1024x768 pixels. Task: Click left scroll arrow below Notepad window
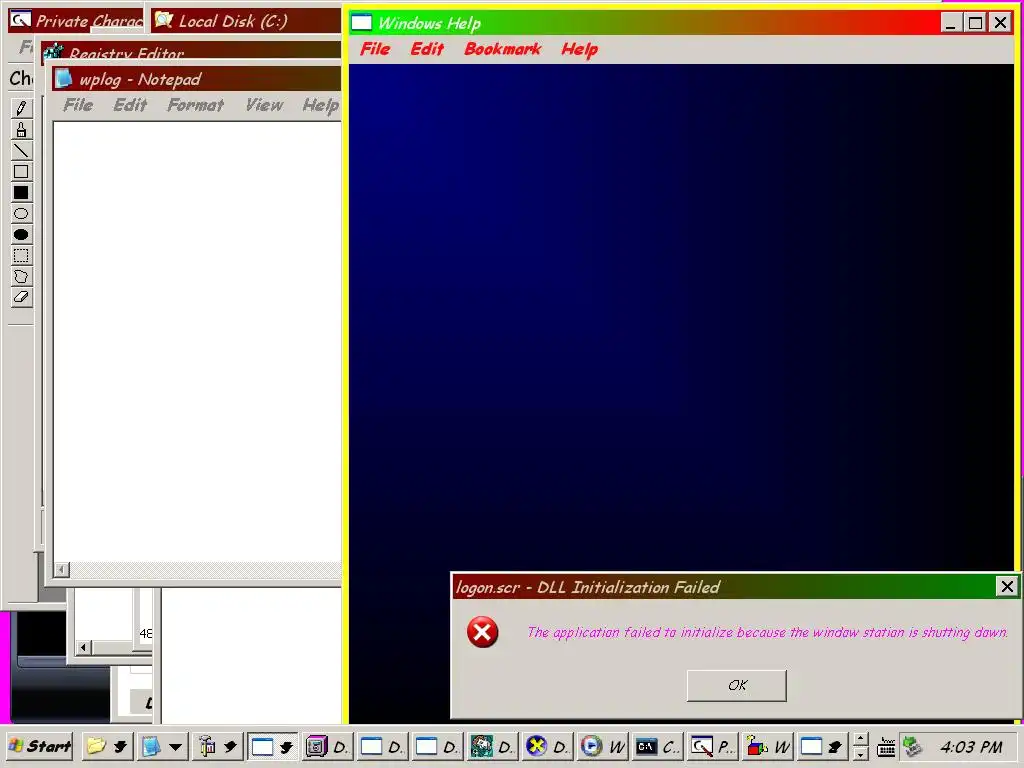pyautogui.click(x=83, y=647)
